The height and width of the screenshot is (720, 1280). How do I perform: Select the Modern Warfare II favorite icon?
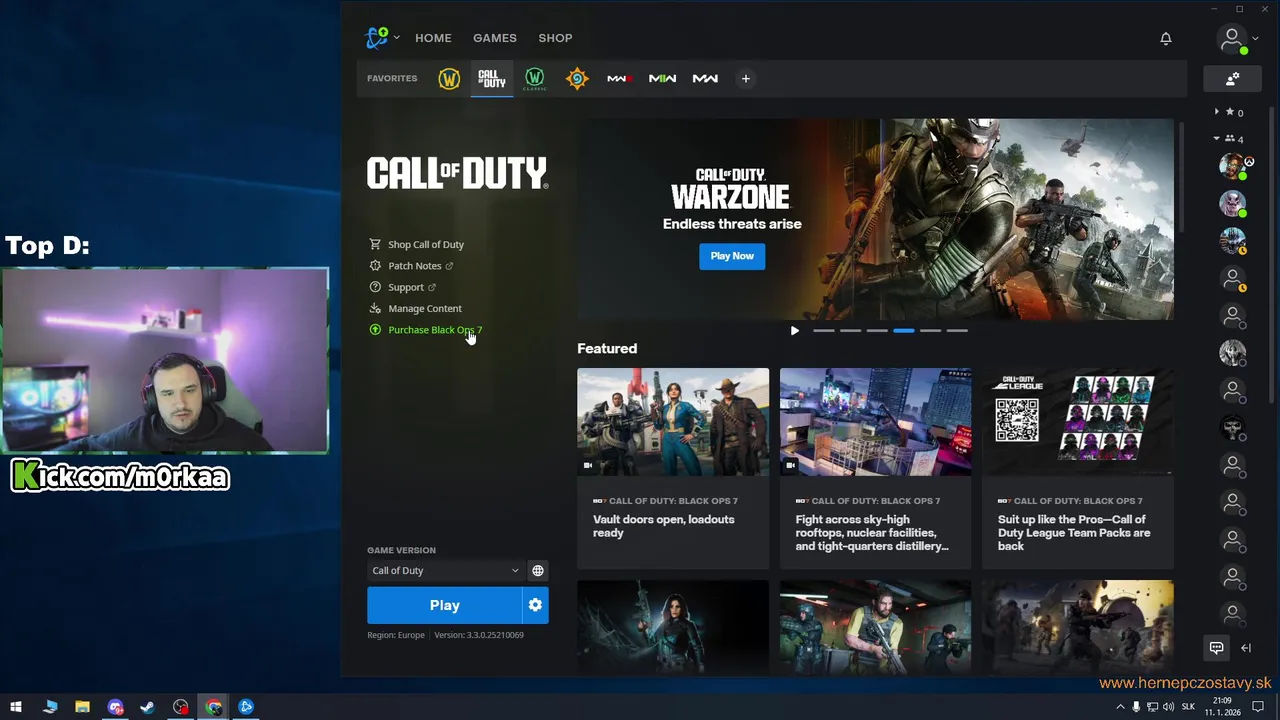pyautogui.click(x=662, y=78)
